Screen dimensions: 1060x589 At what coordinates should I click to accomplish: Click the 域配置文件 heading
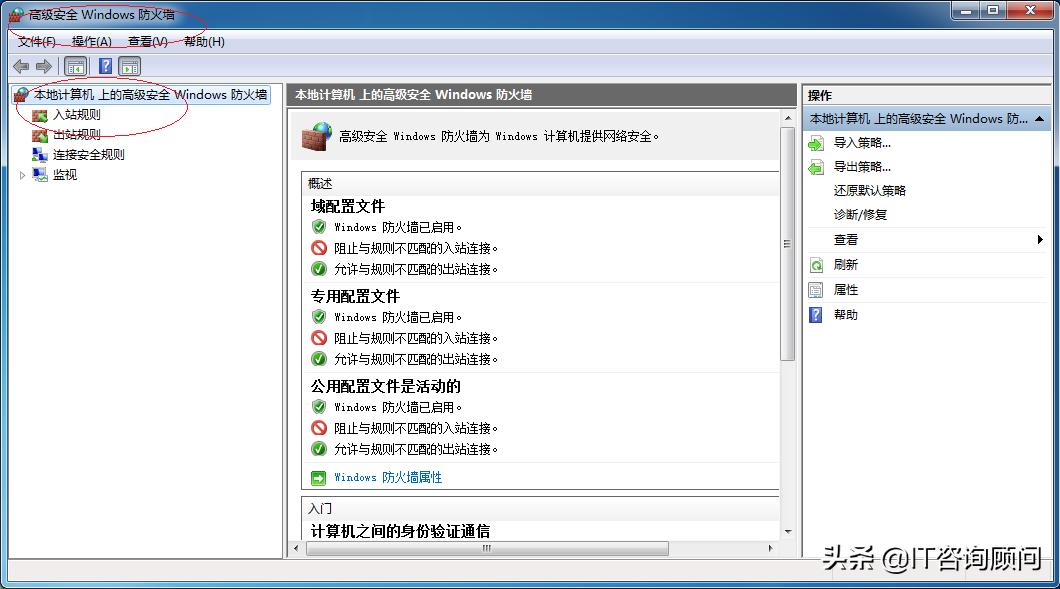[347, 206]
